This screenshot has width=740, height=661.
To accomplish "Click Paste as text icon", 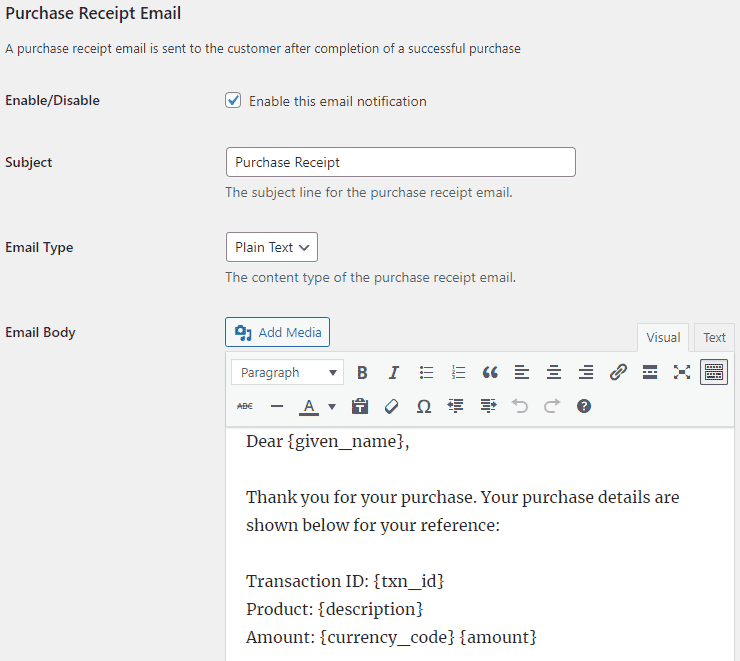I will pos(360,406).
